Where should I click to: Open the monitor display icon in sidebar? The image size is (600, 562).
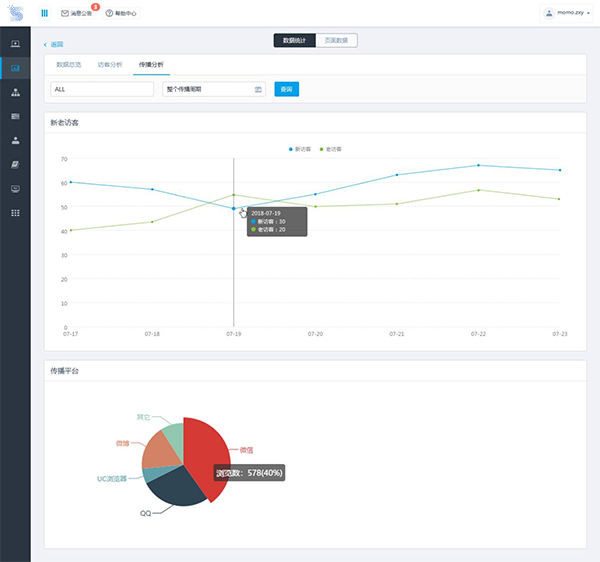15,189
